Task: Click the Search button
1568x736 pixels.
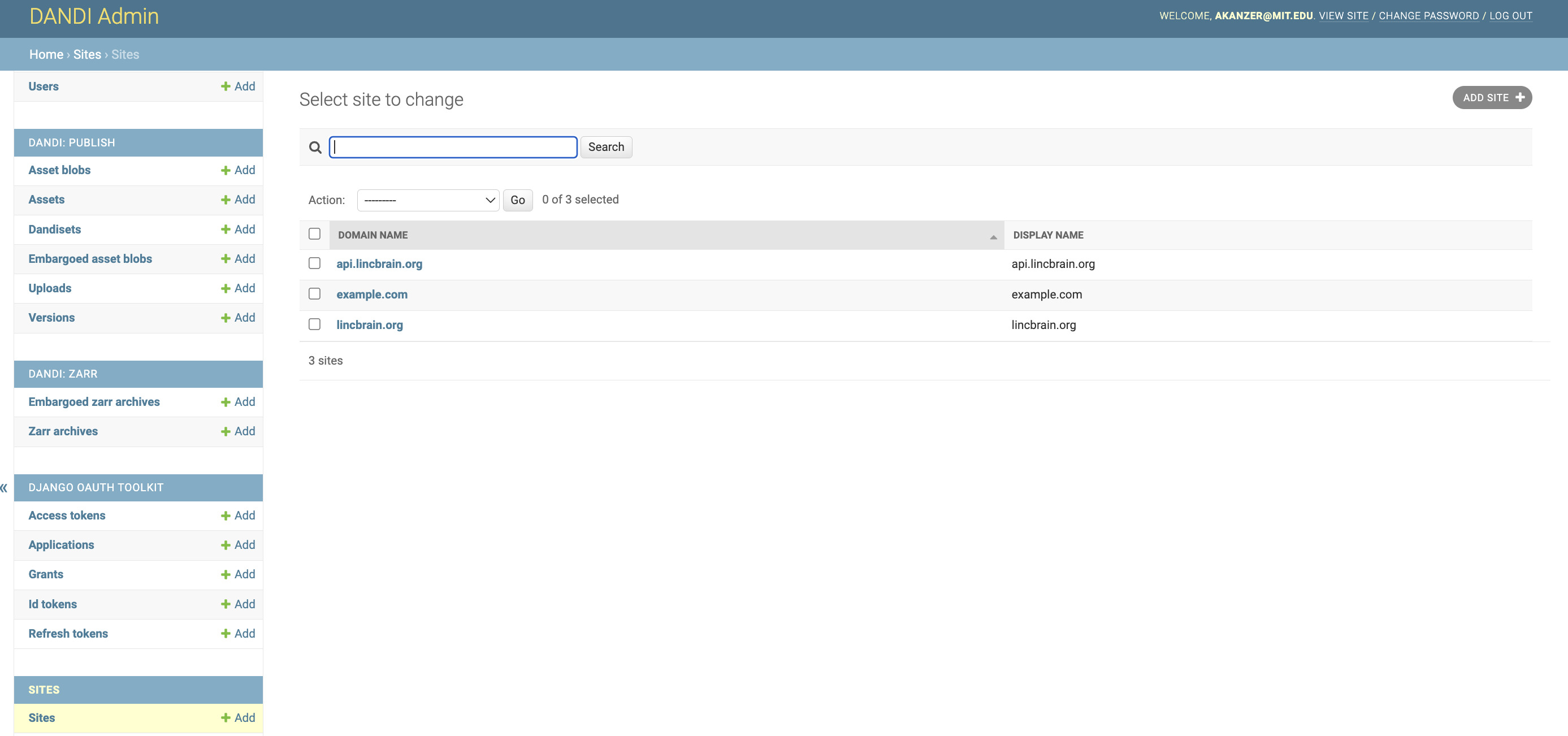Action: [x=606, y=147]
